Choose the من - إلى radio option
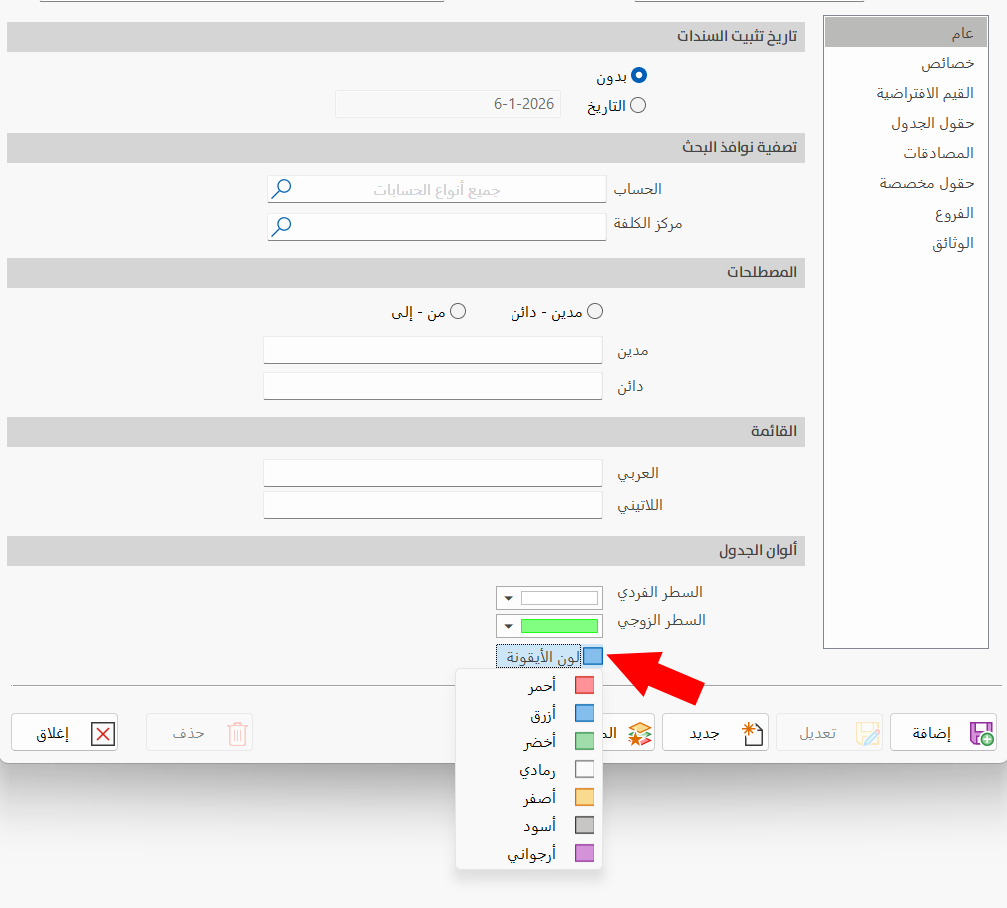 (458, 311)
